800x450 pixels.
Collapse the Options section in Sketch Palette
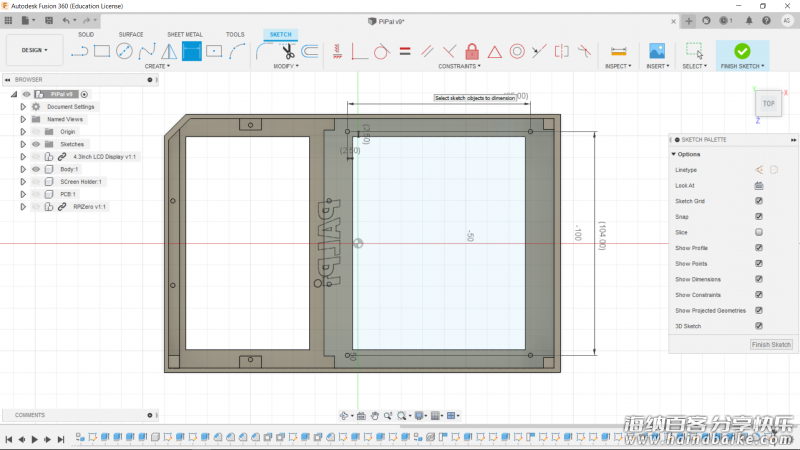673,154
